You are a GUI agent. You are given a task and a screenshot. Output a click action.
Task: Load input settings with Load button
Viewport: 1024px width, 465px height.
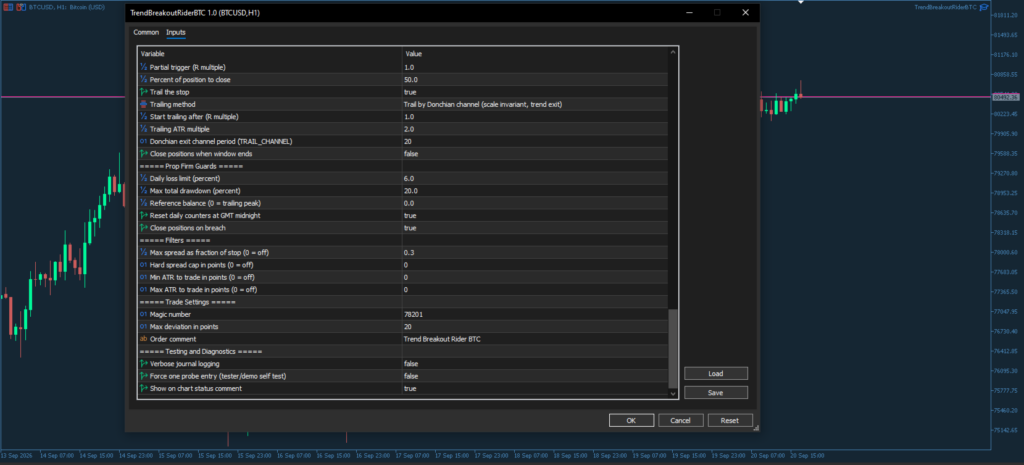click(x=716, y=374)
